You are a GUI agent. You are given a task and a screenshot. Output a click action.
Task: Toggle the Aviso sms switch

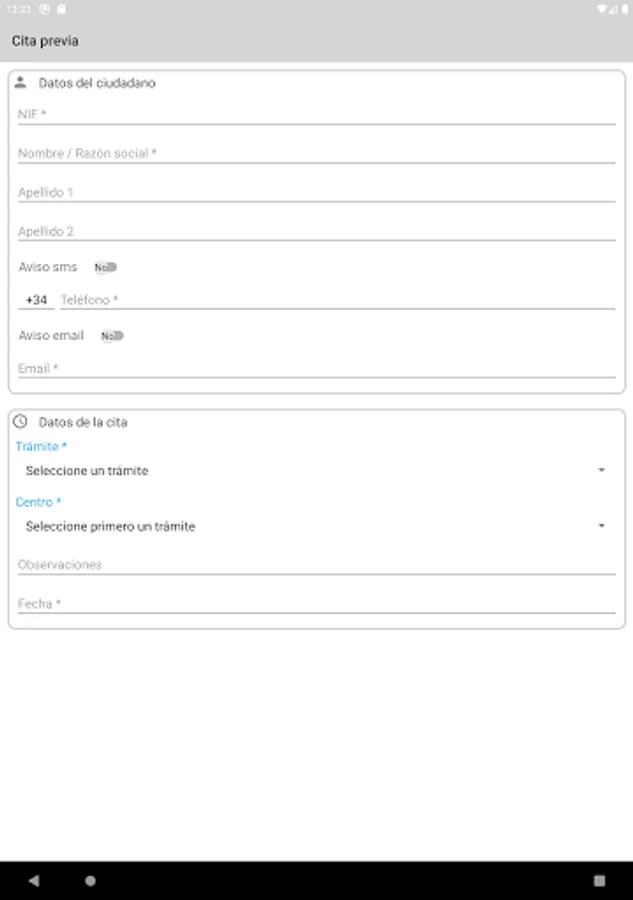tap(106, 267)
